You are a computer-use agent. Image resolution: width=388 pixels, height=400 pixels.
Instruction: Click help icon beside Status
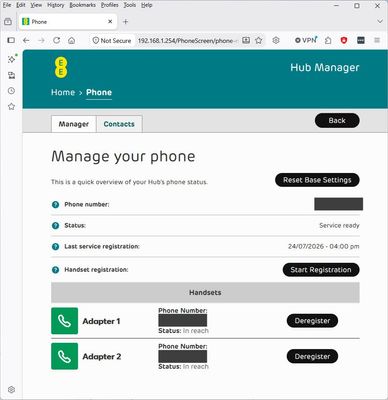coord(55,226)
